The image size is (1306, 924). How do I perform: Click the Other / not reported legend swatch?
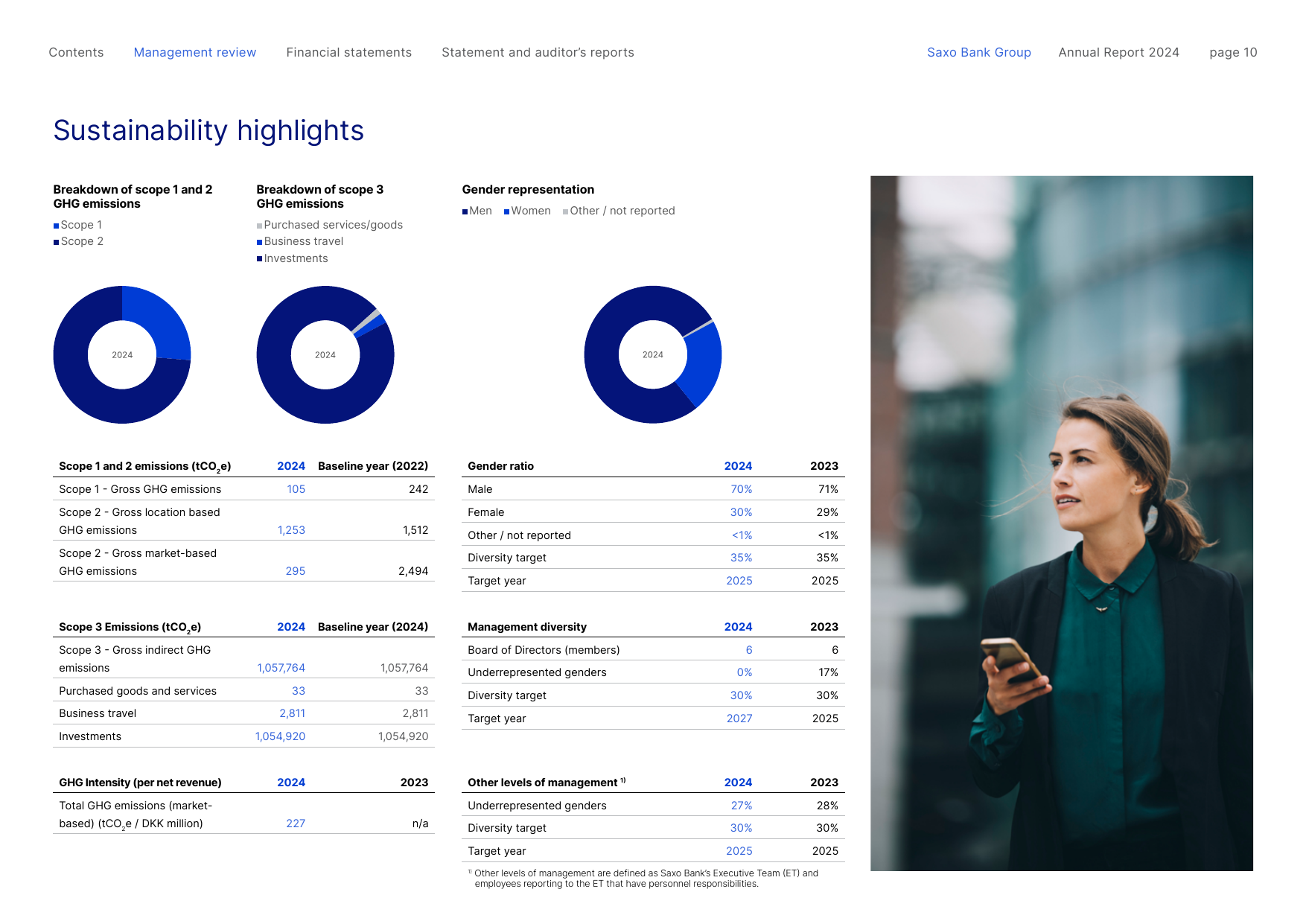565,211
